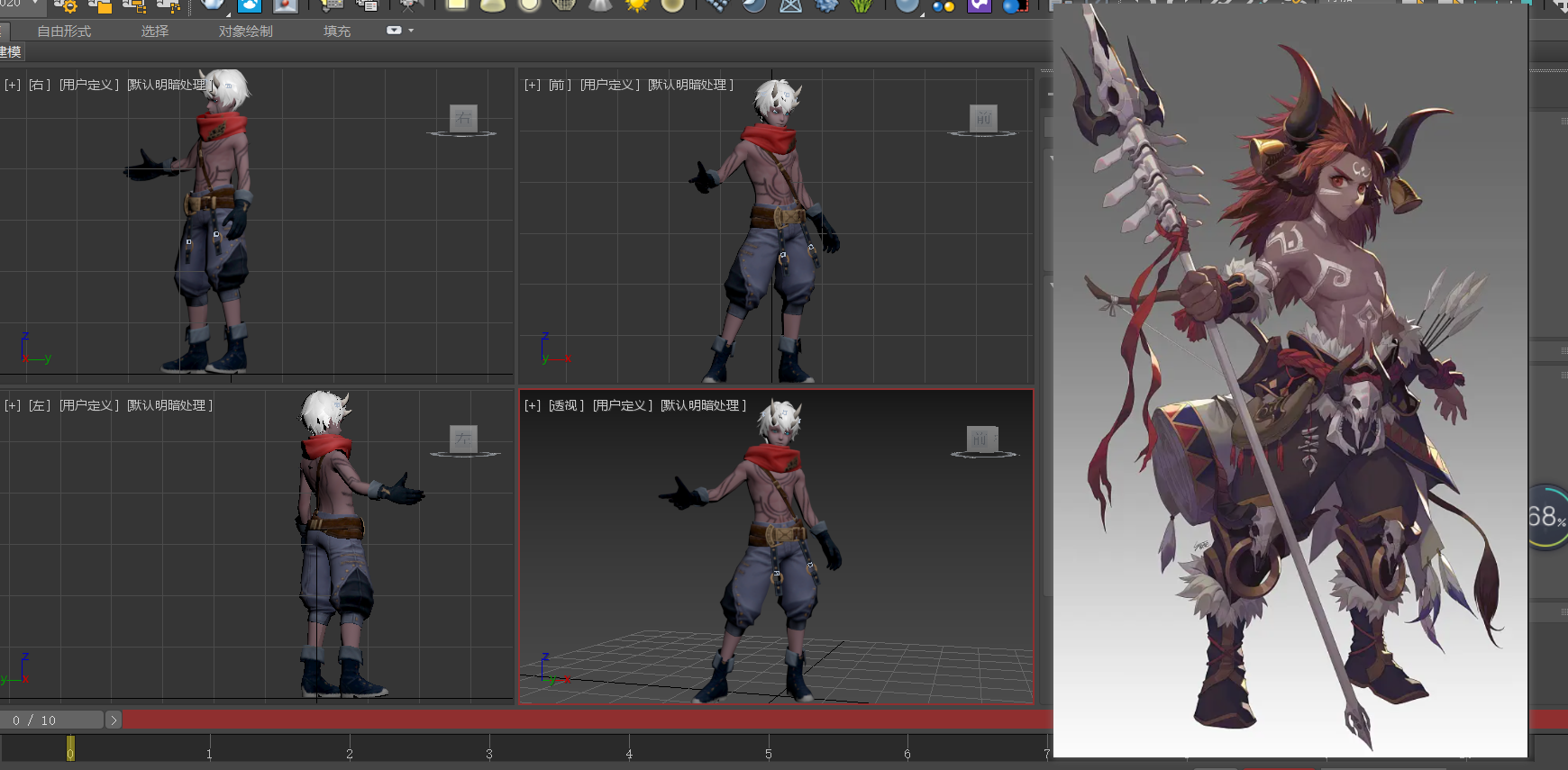Open [默认明暗处理] menu in 右 viewport
This screenshot has width=1568, height=770.
point(169,85)
